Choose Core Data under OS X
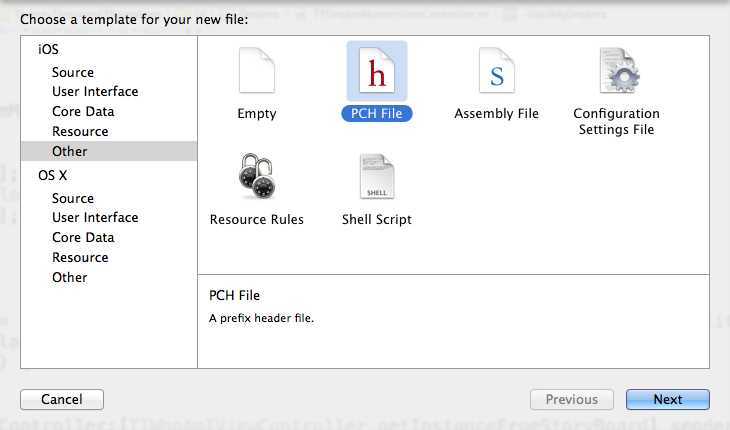The height and width of the screenshot is (430, 730). pos(83,238)
